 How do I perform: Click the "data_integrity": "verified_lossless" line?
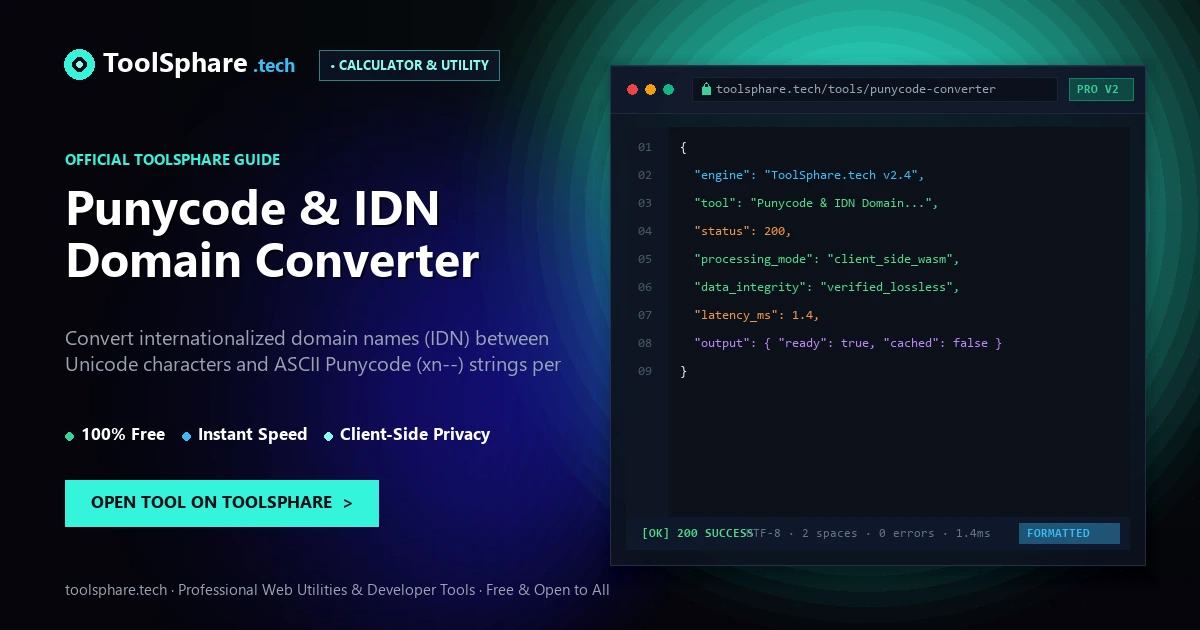click(827, 287)
